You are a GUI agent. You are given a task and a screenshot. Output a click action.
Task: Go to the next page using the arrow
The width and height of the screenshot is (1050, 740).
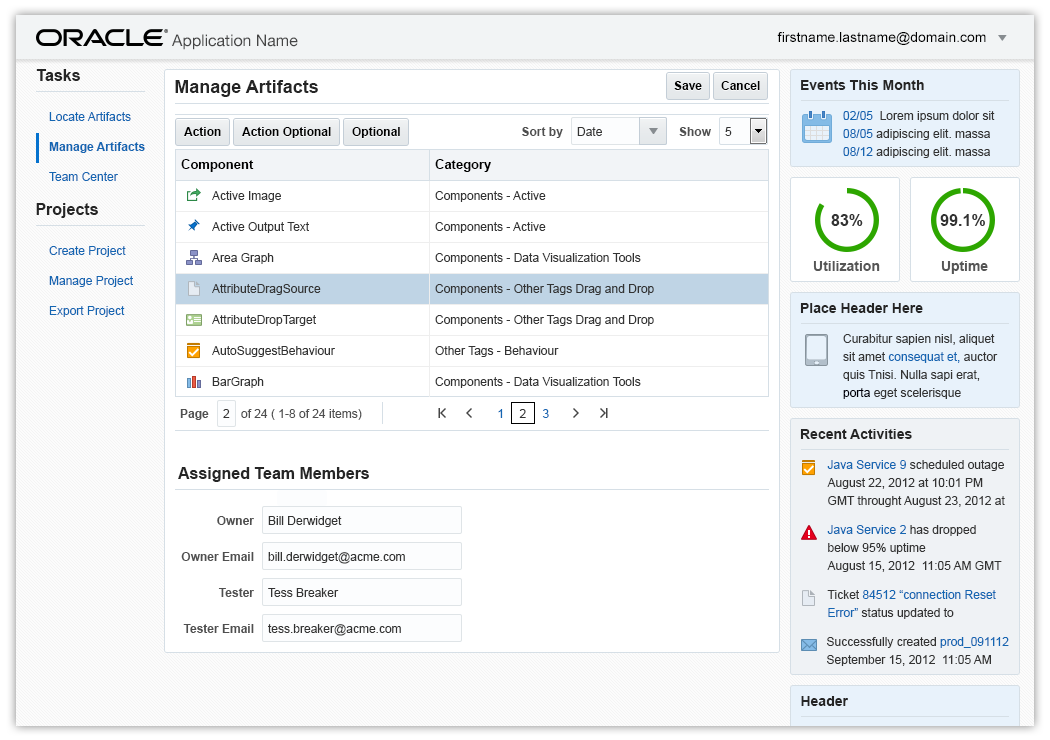click(x=576, y=413)
